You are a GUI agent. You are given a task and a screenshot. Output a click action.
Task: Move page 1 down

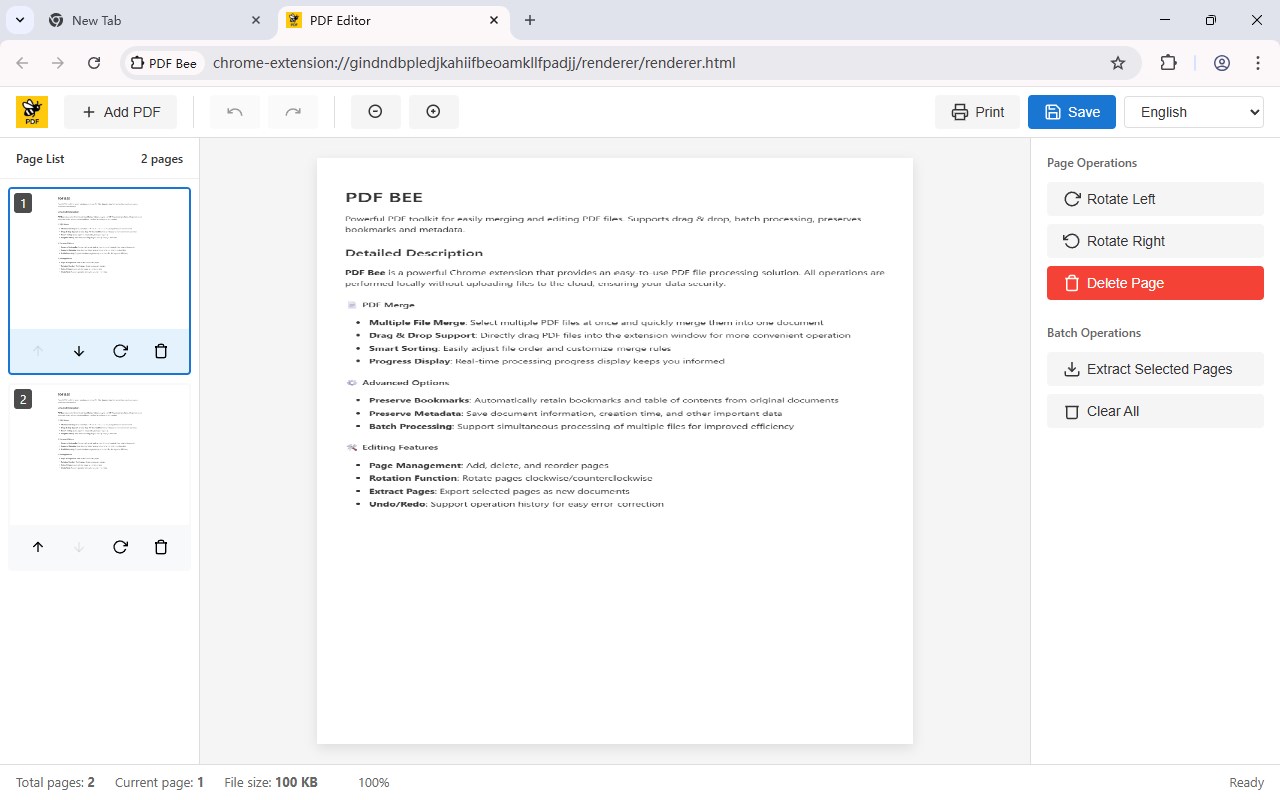tap(79, 351)
